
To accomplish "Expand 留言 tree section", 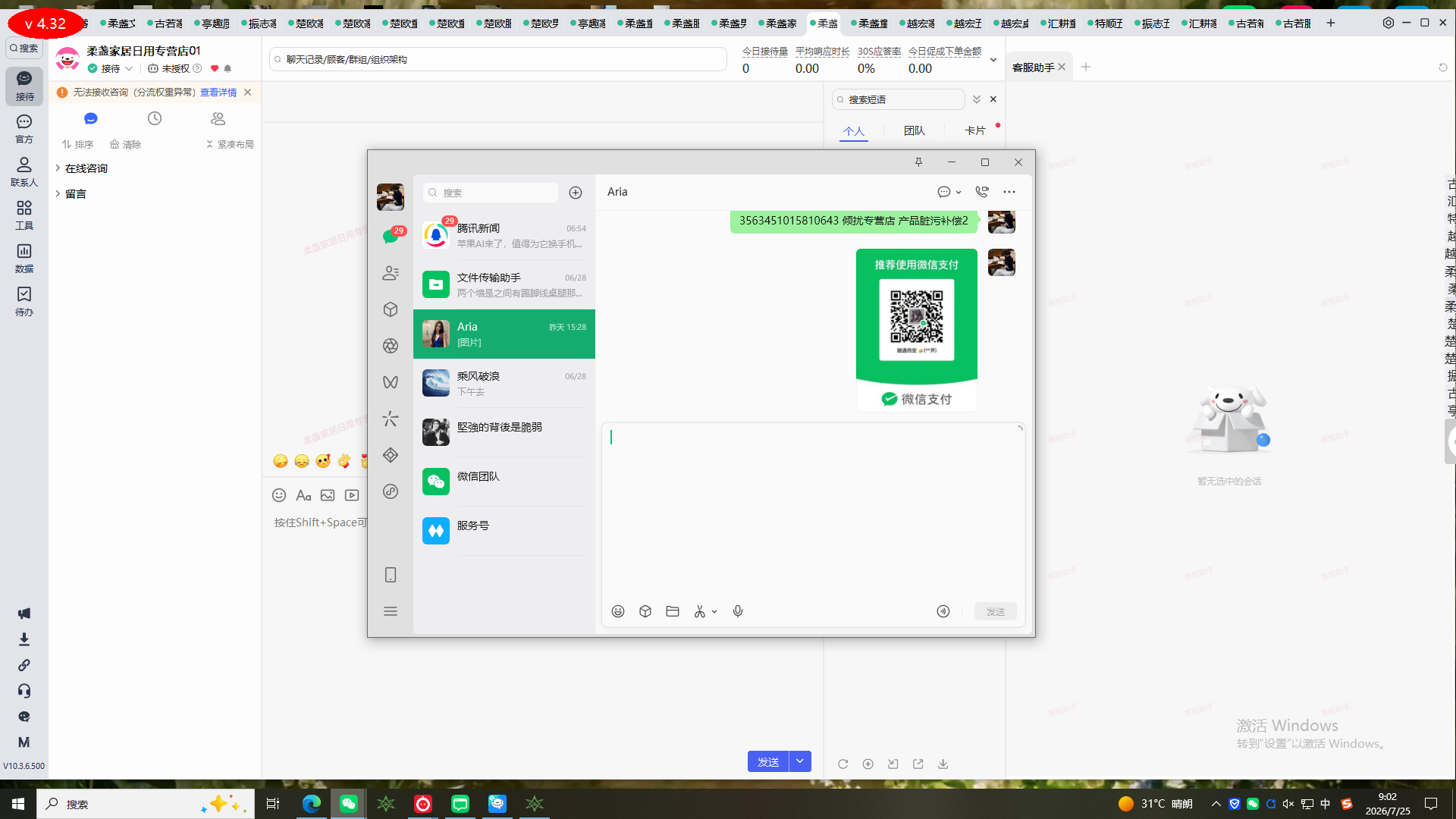I will [x=58, y=194].
